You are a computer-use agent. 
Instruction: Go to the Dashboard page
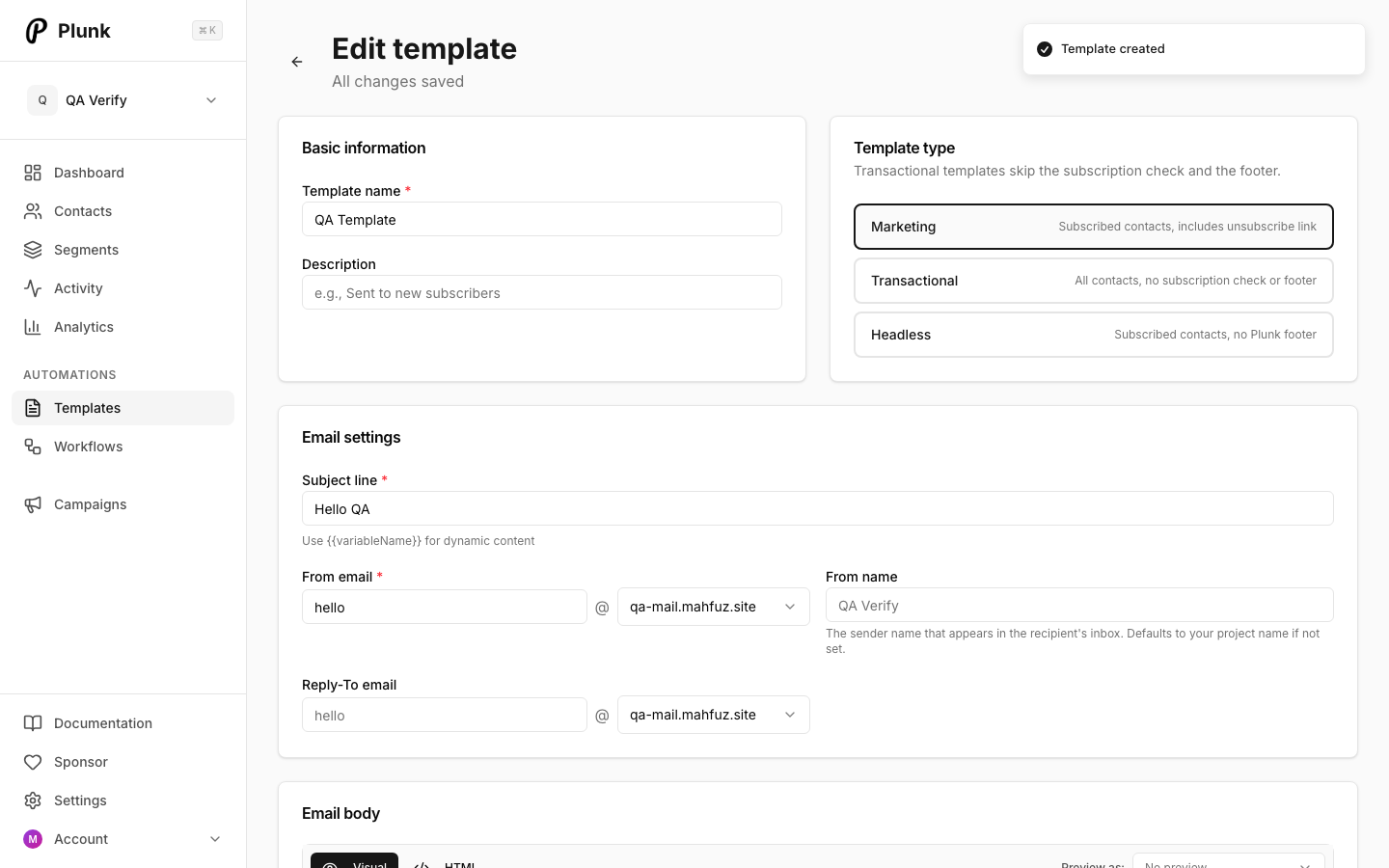click(x=123, y=173)
